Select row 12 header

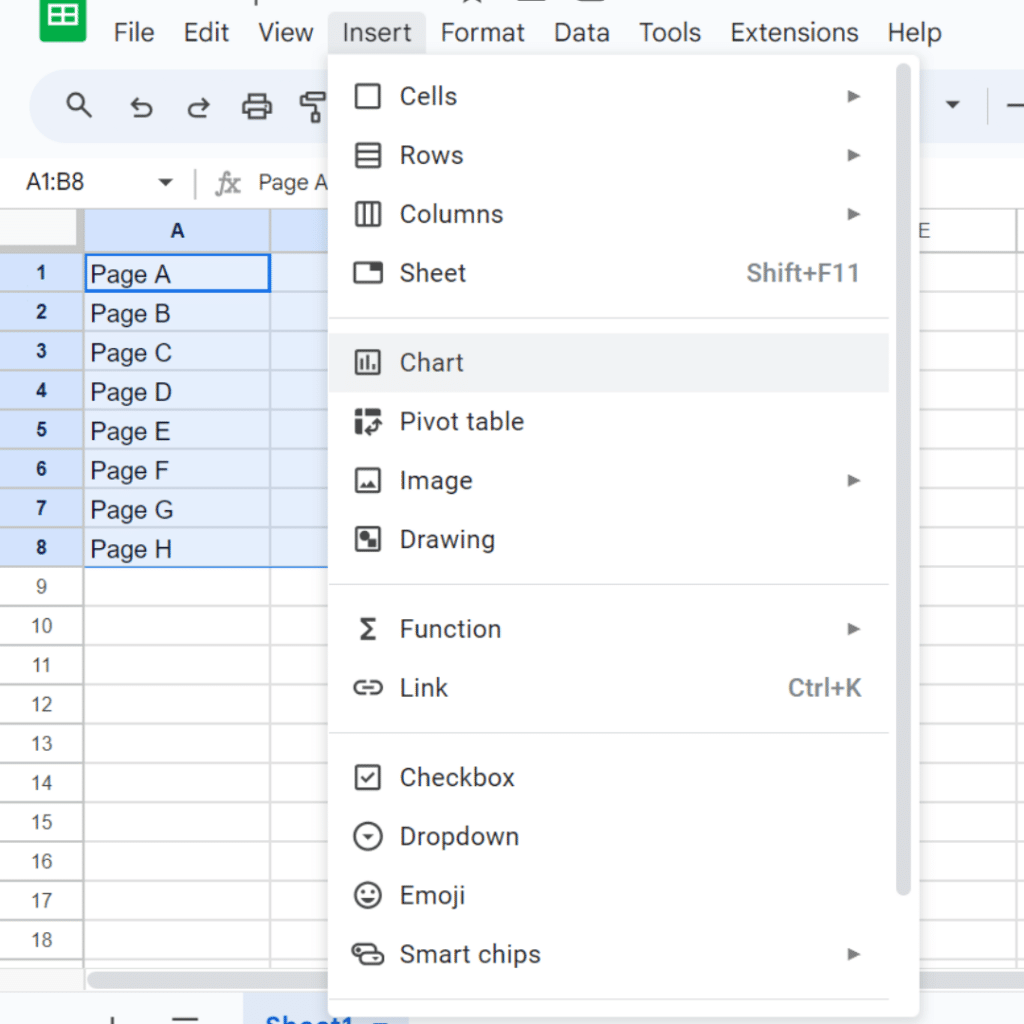click(x=41, y=704)
